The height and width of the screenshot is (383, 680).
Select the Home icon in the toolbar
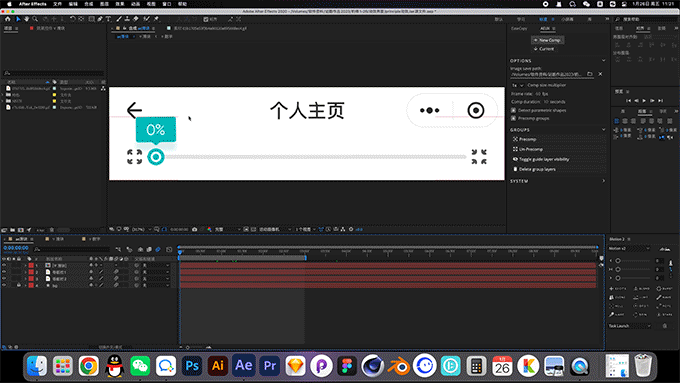7,19
